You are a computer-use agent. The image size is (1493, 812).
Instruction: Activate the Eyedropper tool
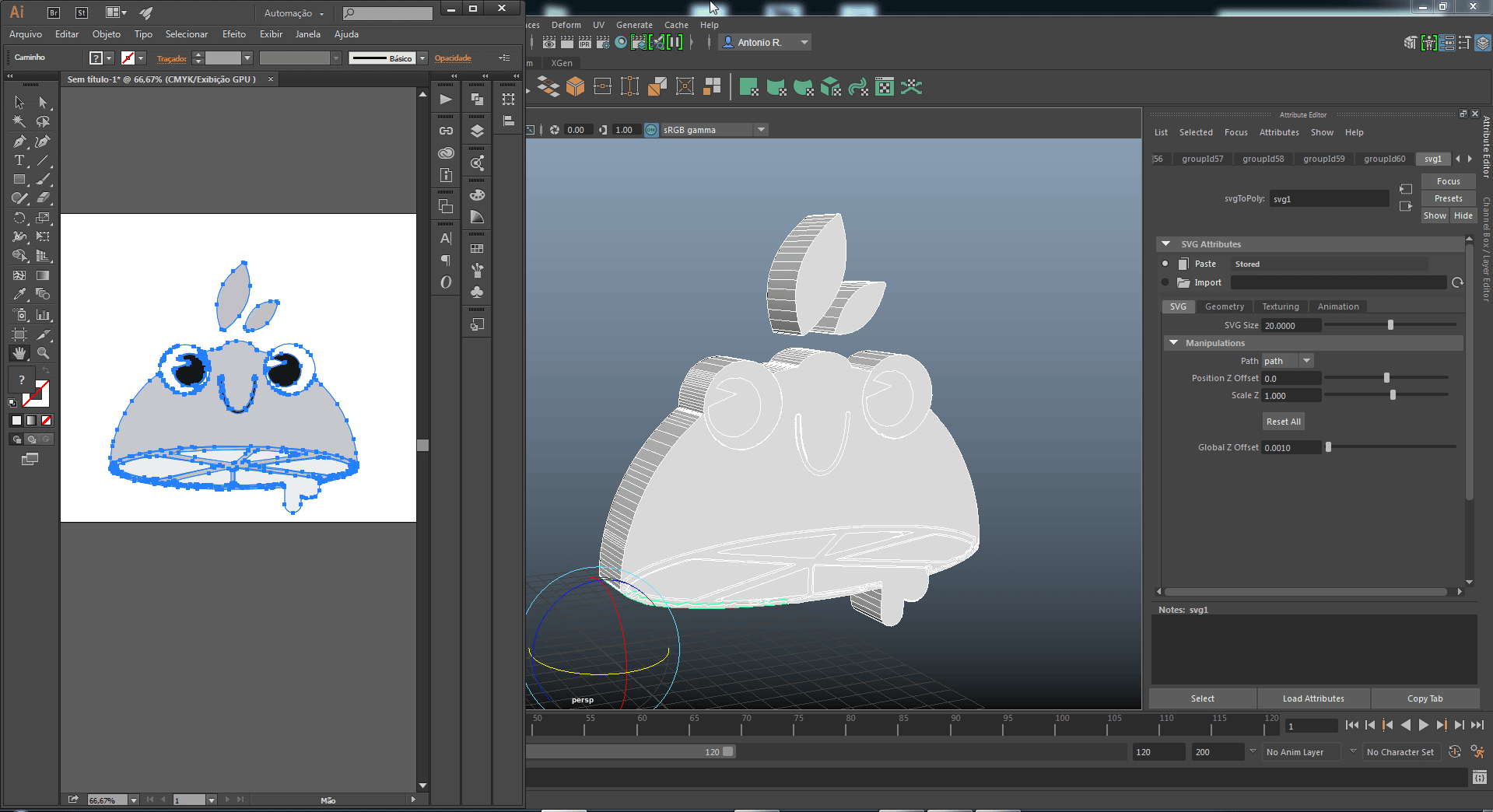pyautogui.click(x=19, y=294)
